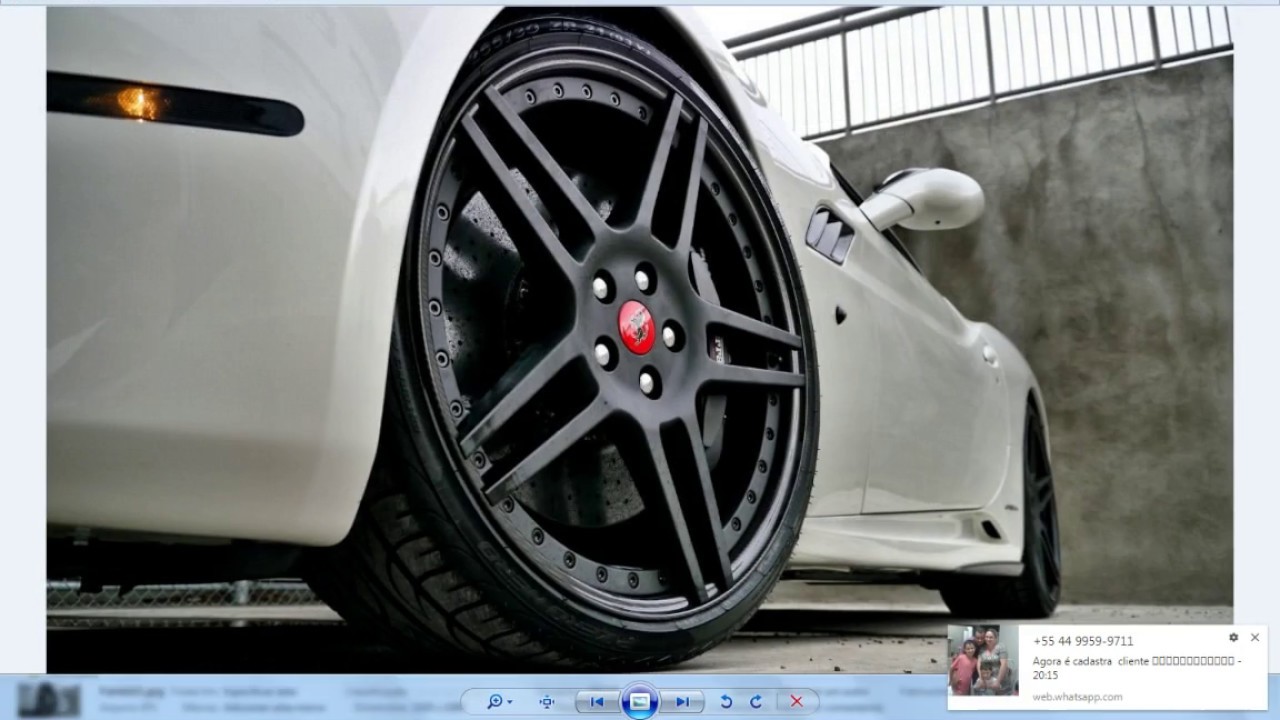The image size is (1280, 720).
Task: Click the fit-to-window actual size icon
Action: (546, 701)
